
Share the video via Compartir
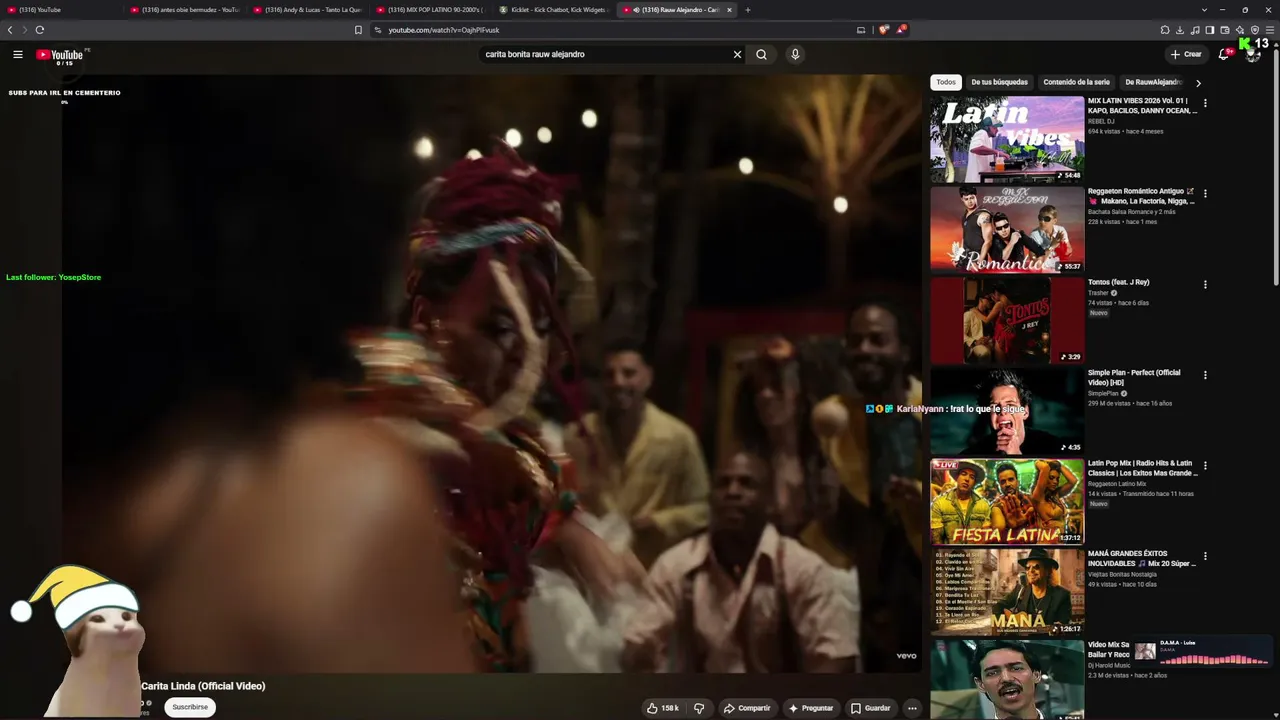(x=747, y=708)
